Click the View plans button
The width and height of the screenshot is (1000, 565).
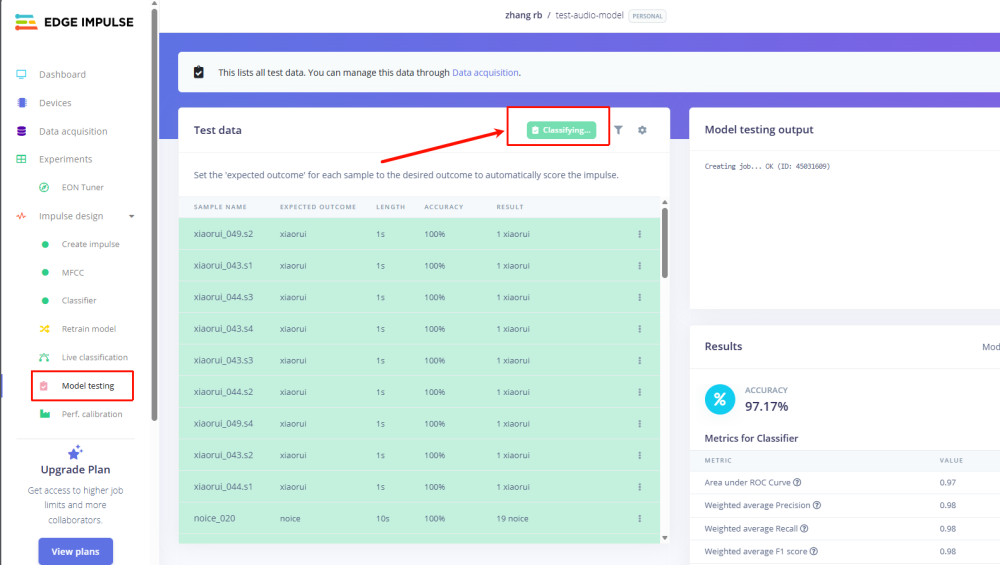(x=75, y=551)
